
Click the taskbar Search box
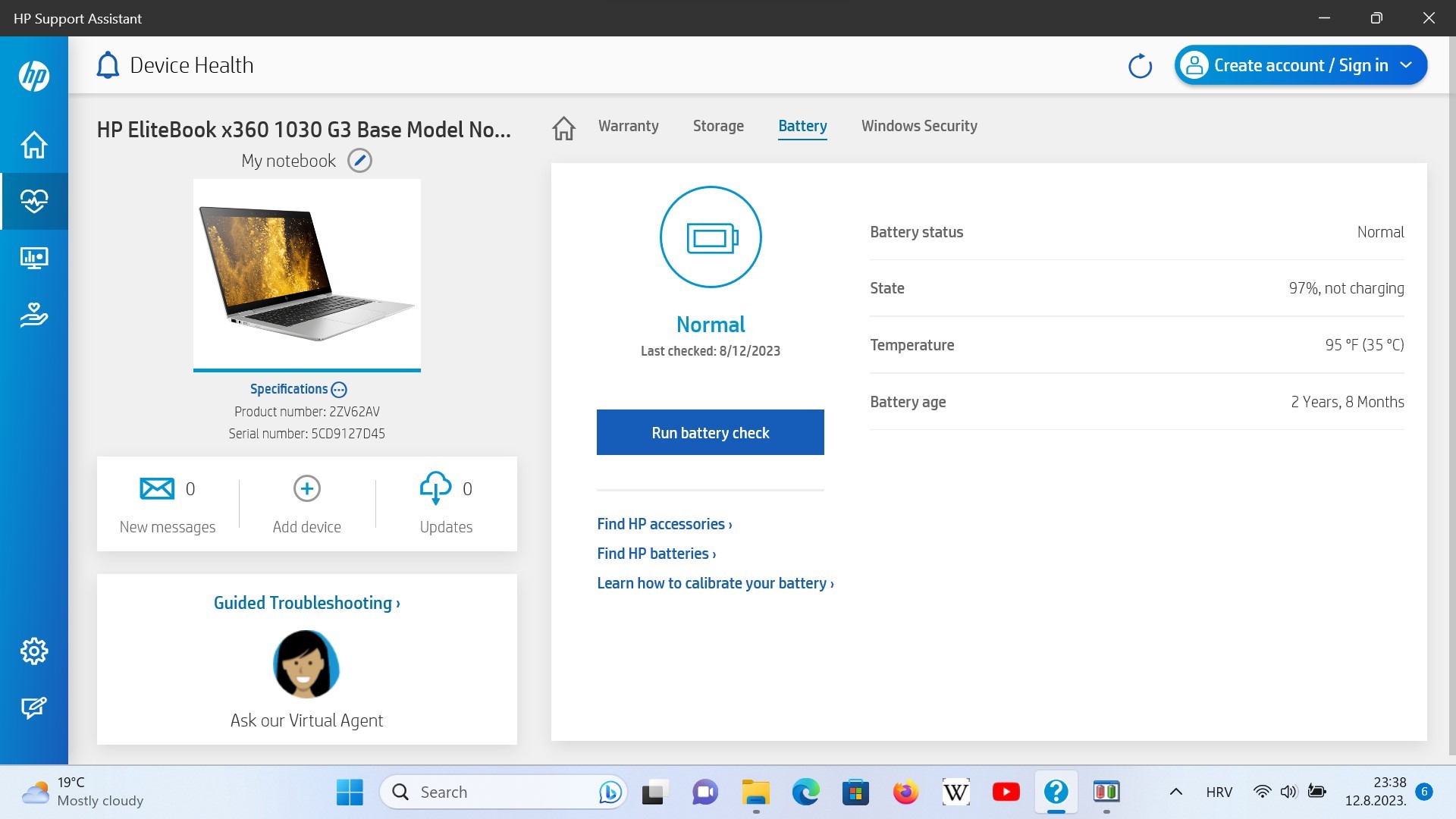click(503, 792)
